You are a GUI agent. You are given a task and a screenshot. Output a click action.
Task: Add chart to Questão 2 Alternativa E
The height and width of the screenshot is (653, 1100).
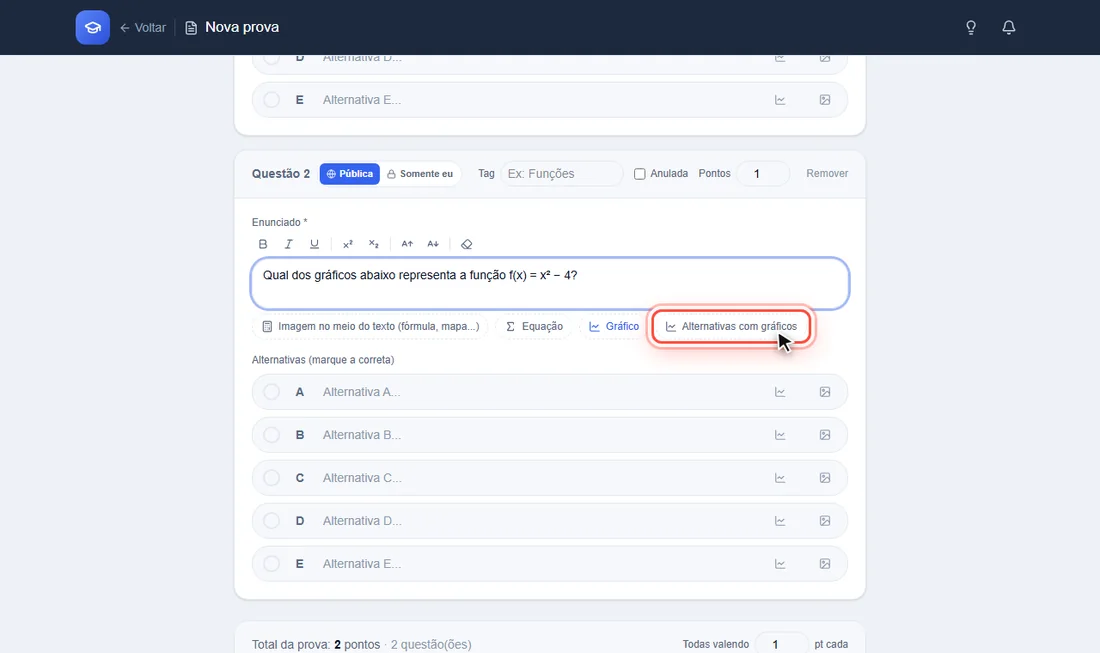click(x=780, y=564)
